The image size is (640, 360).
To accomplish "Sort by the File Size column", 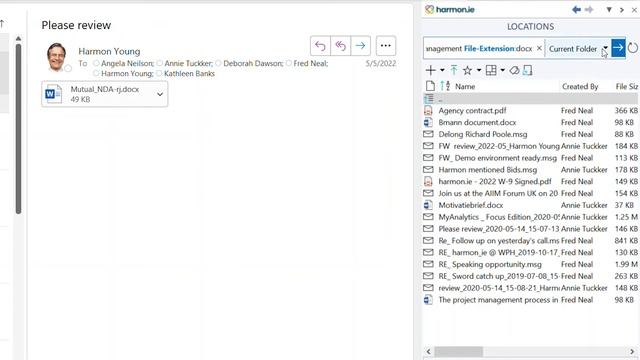I will coord(627,87).
